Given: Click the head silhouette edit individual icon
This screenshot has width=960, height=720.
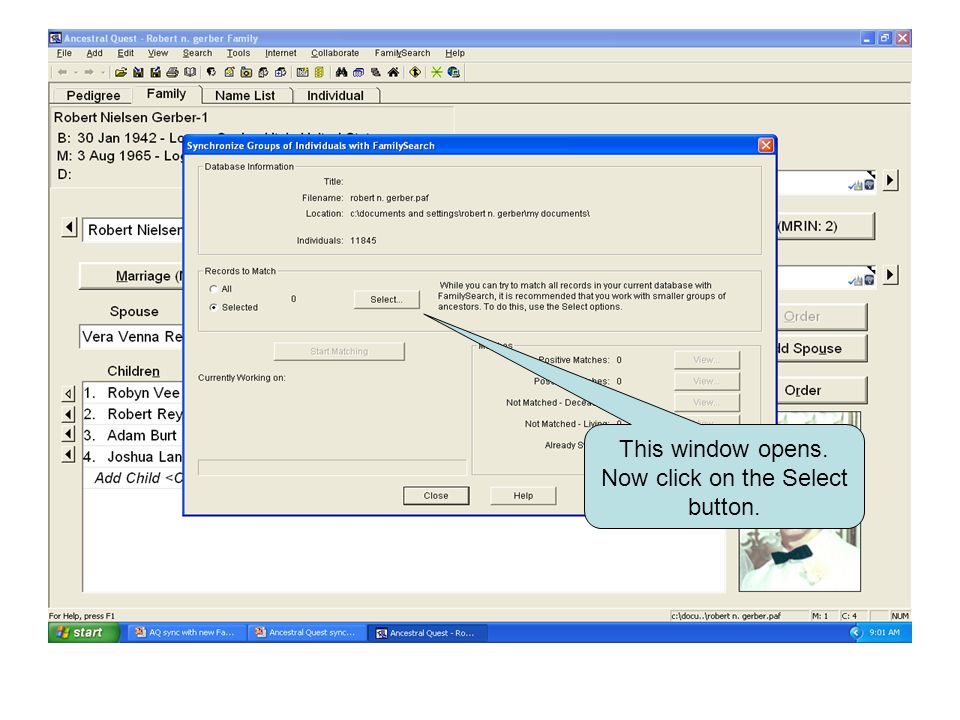Looking at the screenshot, I should [x=211, y=72].
